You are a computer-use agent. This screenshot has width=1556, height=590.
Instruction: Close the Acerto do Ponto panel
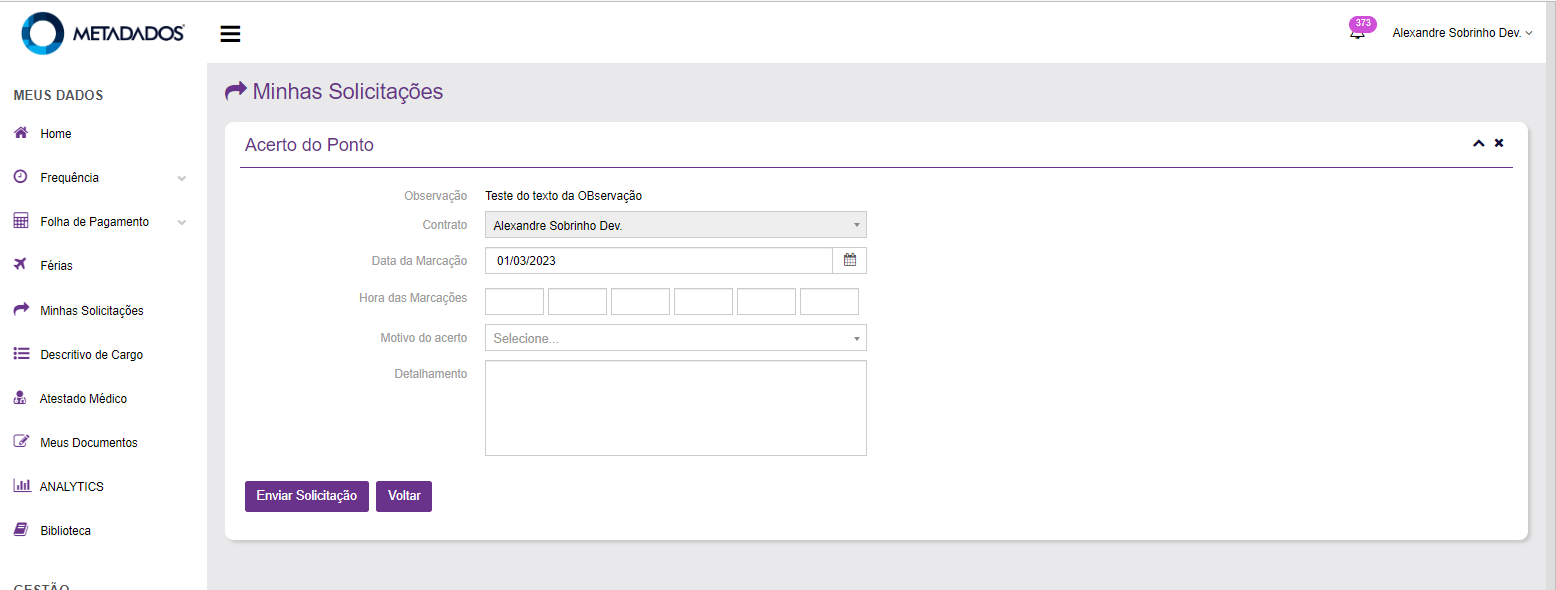point(1499,143)
